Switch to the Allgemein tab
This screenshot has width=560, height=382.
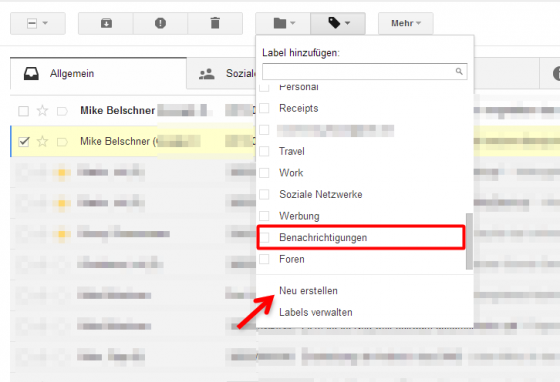pos(98,74)
